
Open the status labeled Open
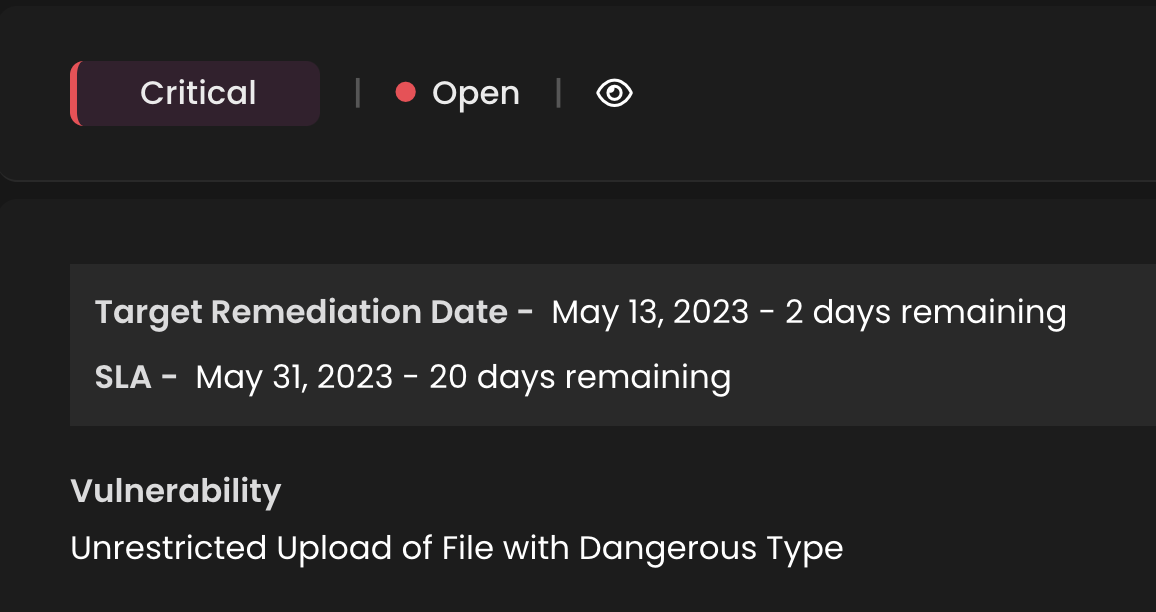click(475, 94)
